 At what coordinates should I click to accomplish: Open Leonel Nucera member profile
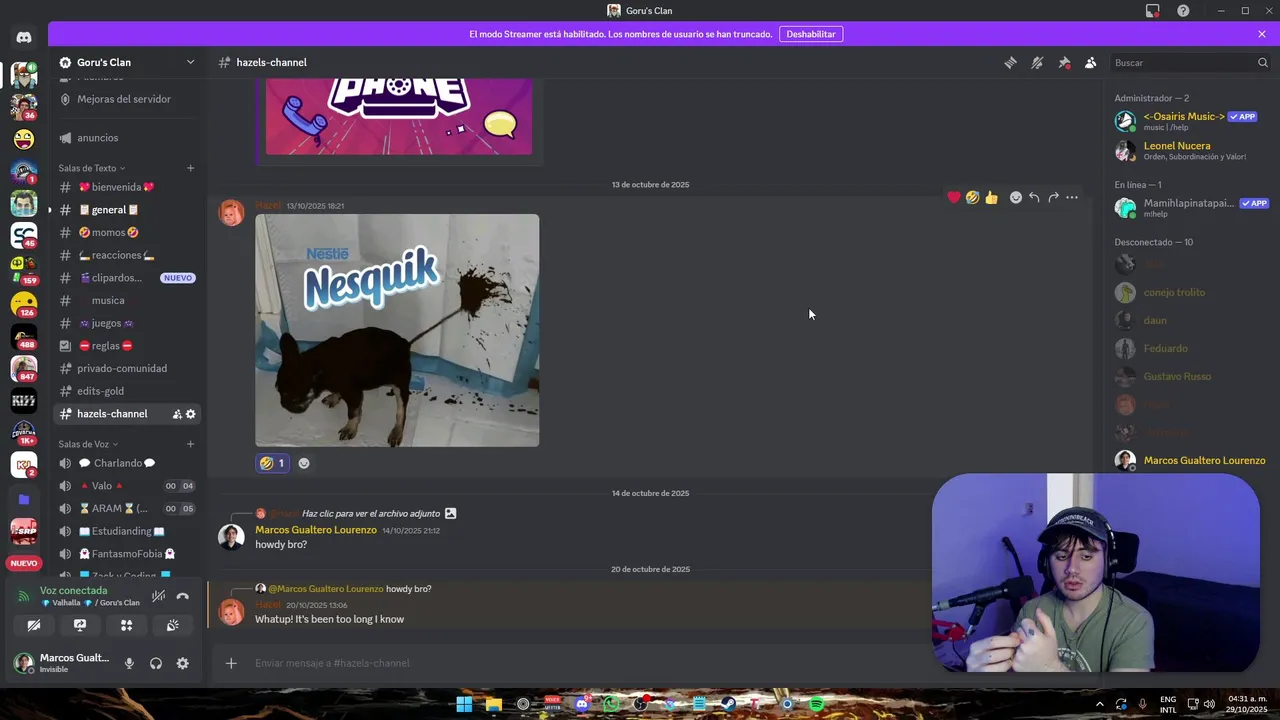tap(1192, 150)
